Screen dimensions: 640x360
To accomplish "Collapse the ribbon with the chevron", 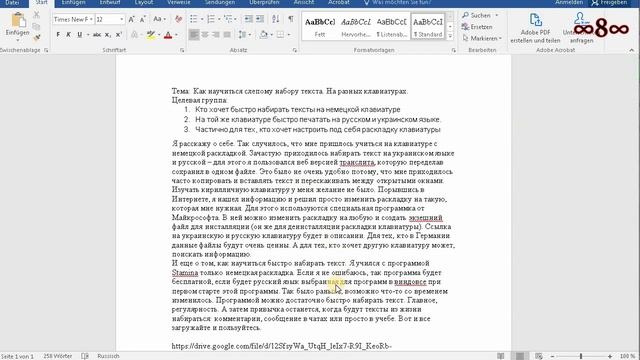I will pos(631,50).
